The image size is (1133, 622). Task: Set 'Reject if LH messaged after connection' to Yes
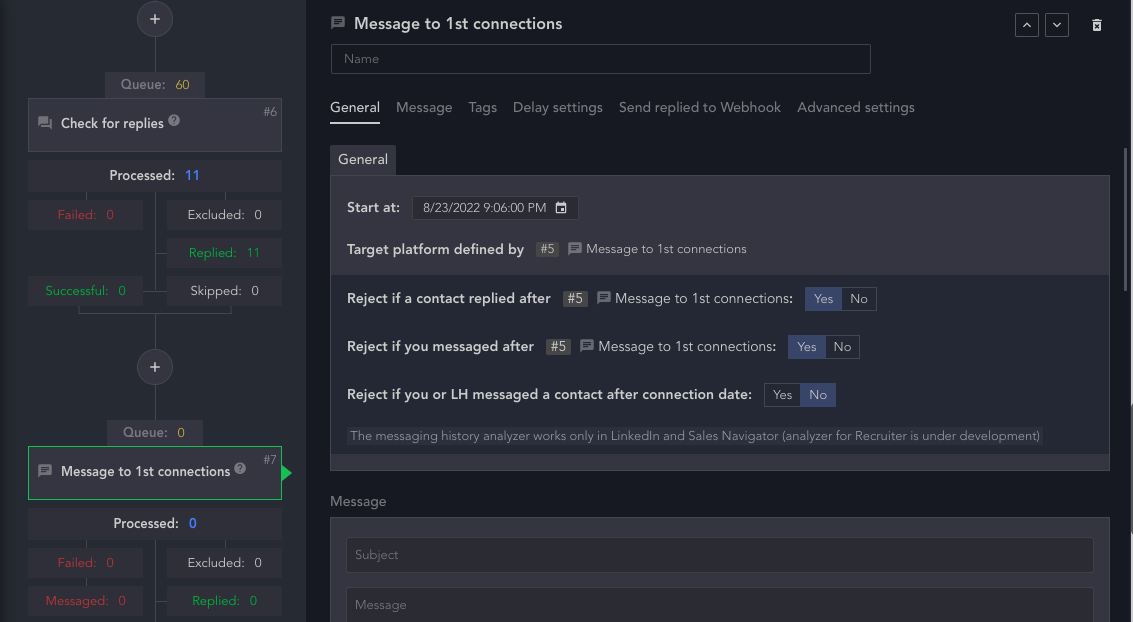[783, 395]
